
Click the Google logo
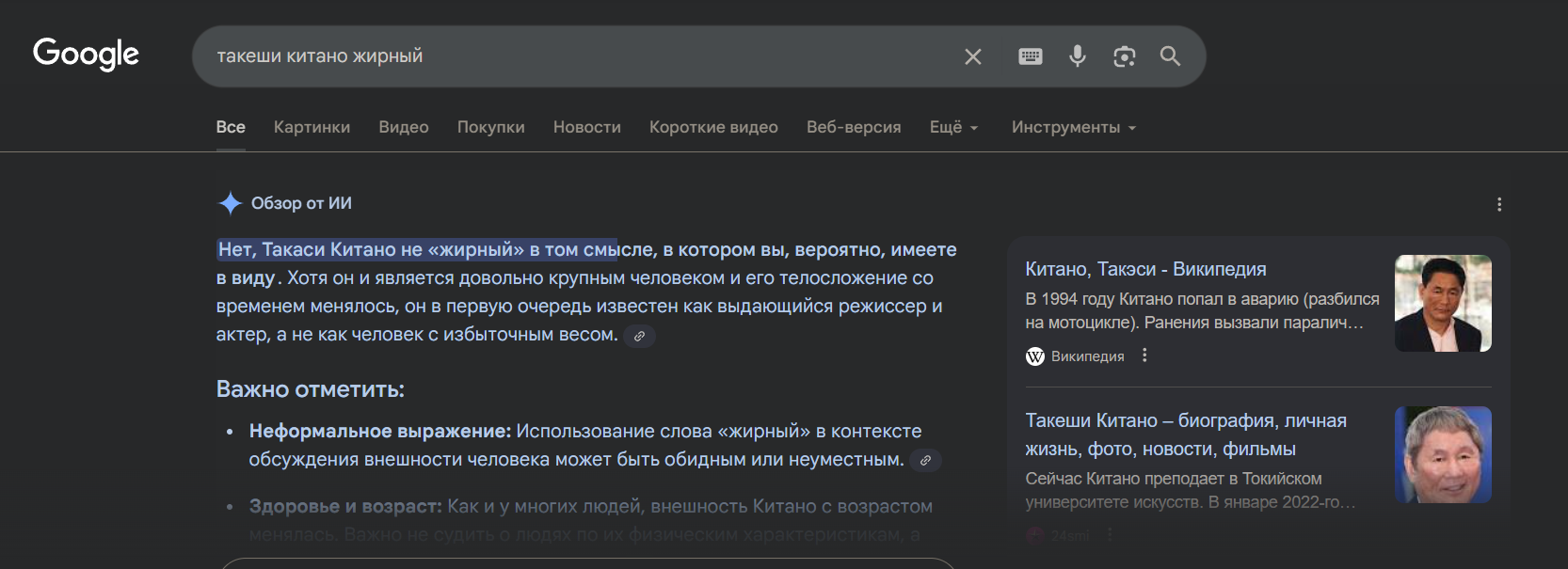[x=86, y=55]
